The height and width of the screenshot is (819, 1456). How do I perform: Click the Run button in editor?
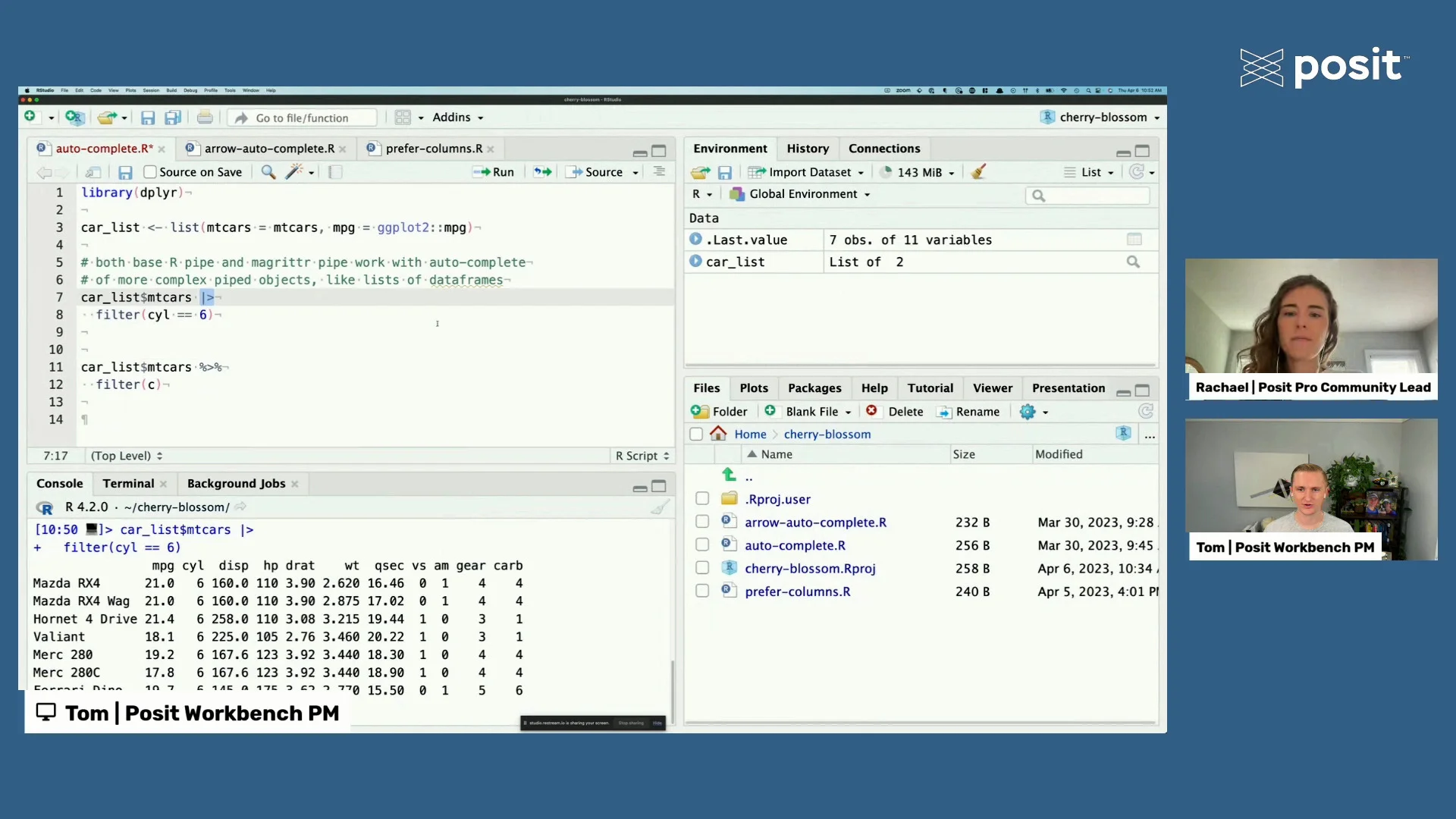(494, 172)
